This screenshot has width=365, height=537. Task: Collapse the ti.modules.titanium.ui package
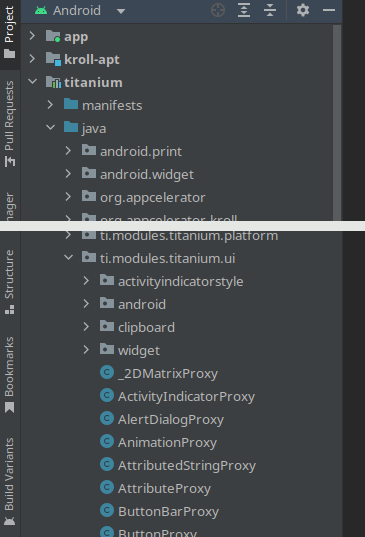point(68,257)
